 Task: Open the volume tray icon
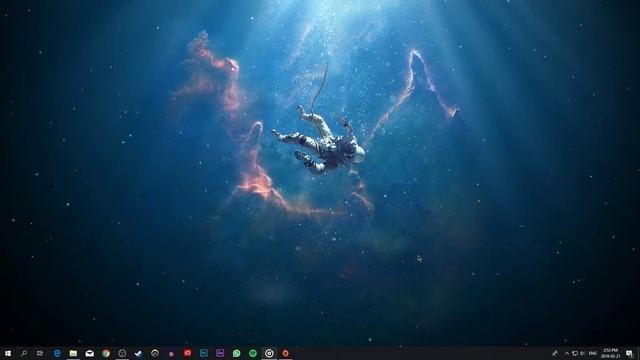pos(583,353)
